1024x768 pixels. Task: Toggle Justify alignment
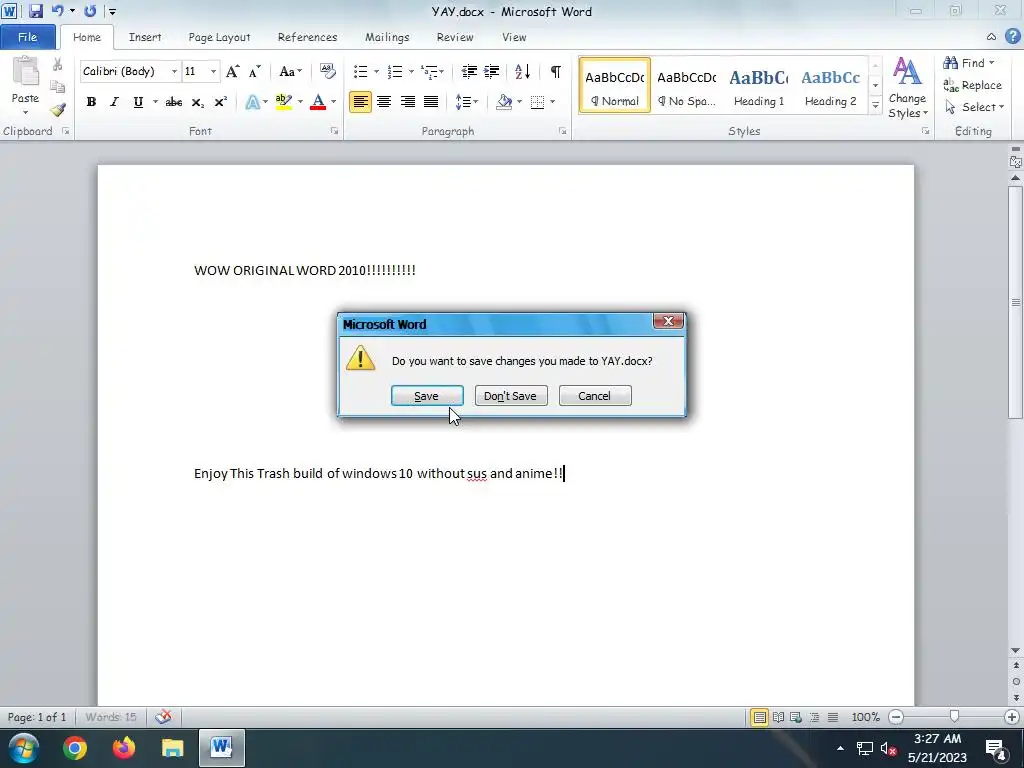point(431,102)
